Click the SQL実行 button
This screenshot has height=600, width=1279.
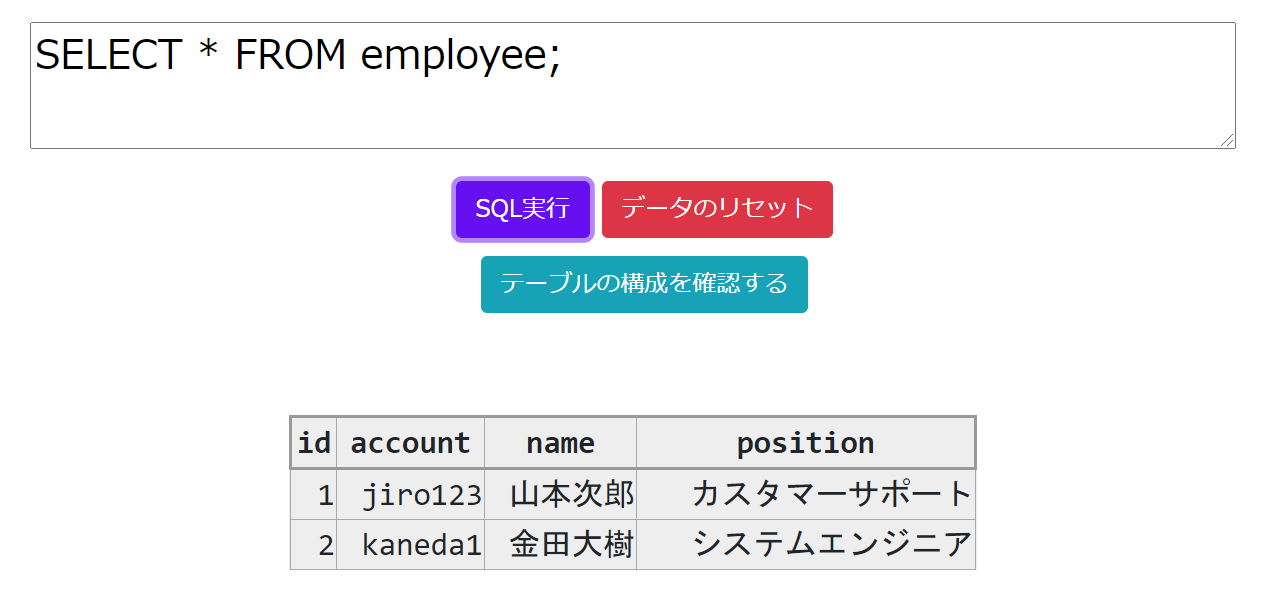pyautogui.click(x=523, y=209)
